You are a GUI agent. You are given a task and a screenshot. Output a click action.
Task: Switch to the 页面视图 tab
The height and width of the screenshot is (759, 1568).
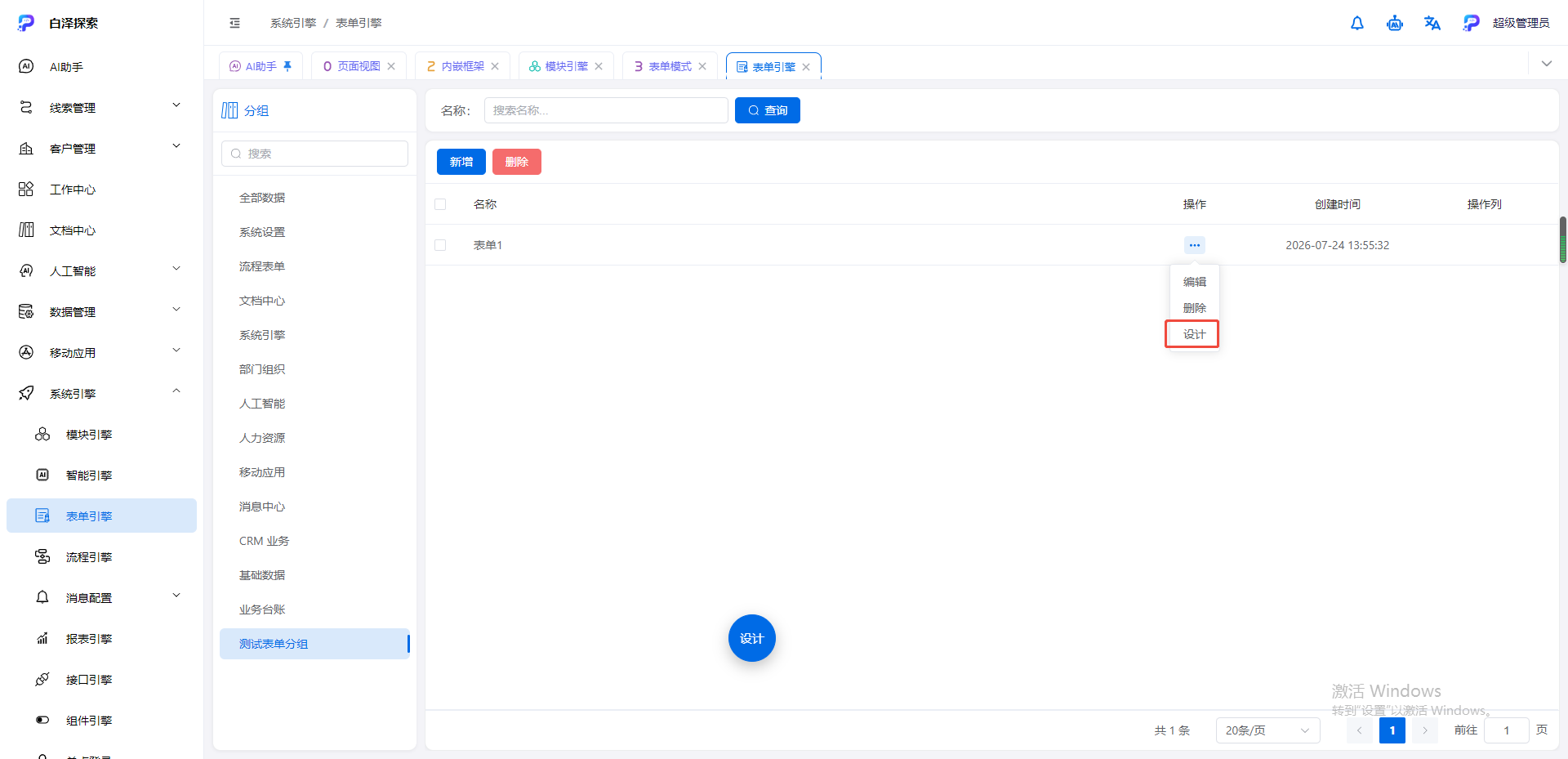[359, 66]
